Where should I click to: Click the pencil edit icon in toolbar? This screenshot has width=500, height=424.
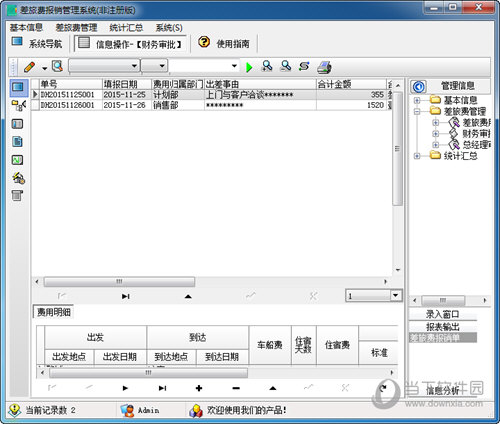(30, 67)
